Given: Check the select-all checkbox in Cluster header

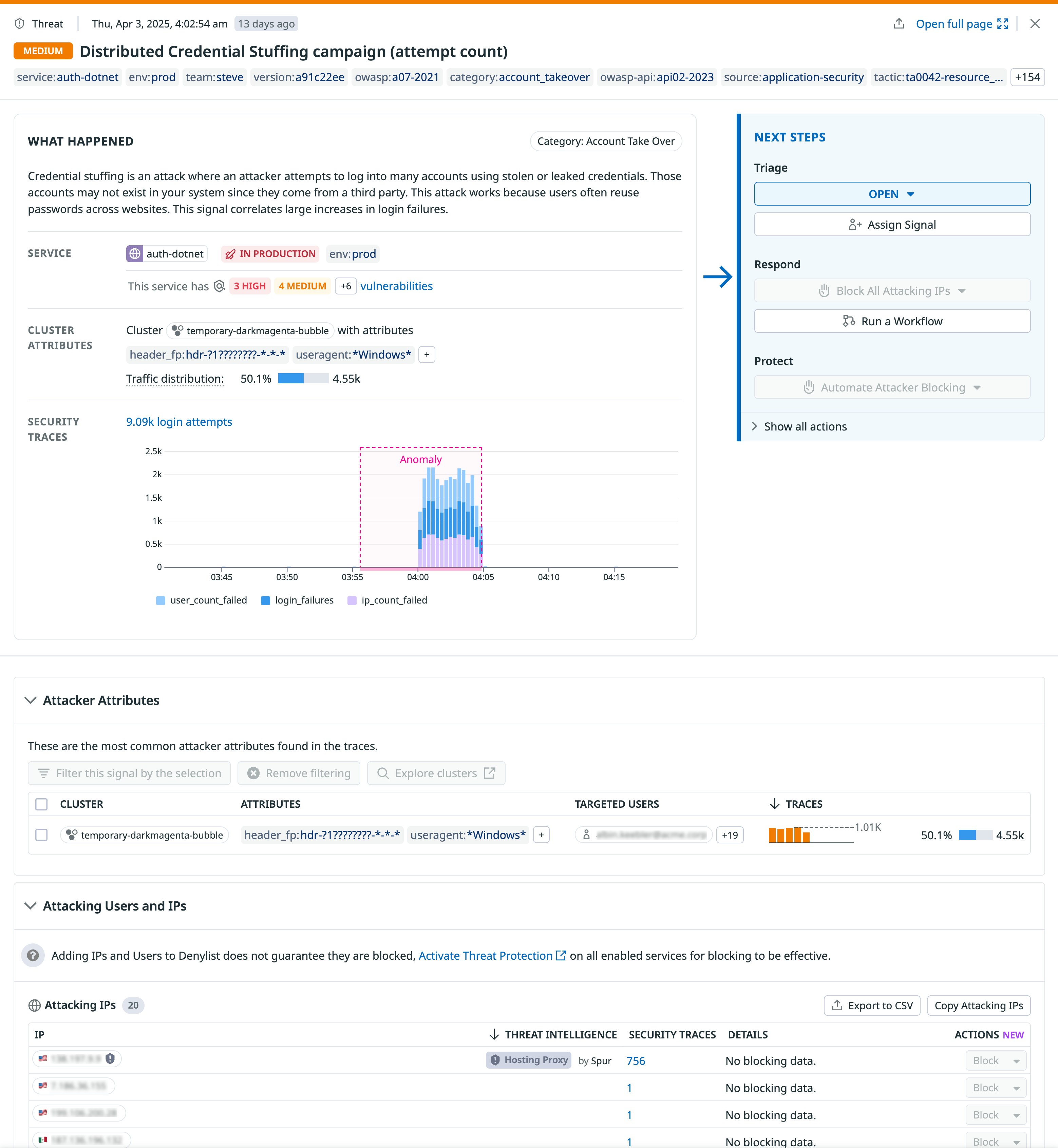Looking at the screenshot, I should click(x=41, y=804).
